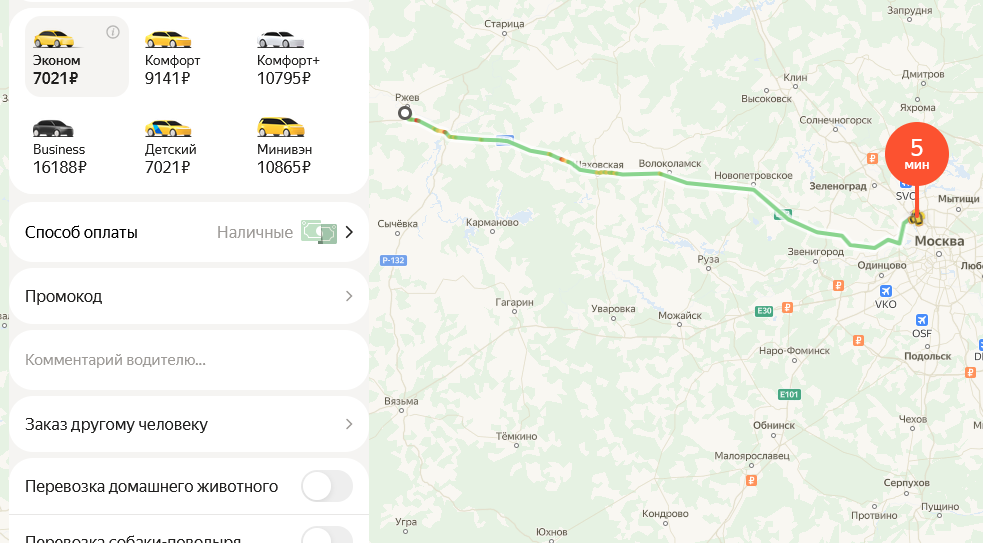Choose the Детский tariff car

click(167, 128)
